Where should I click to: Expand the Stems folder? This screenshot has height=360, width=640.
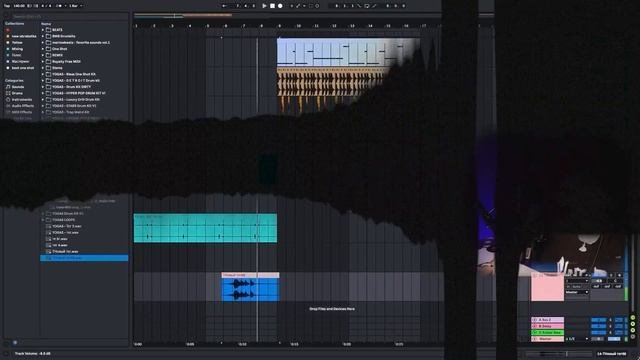click(x=43, y=68)
